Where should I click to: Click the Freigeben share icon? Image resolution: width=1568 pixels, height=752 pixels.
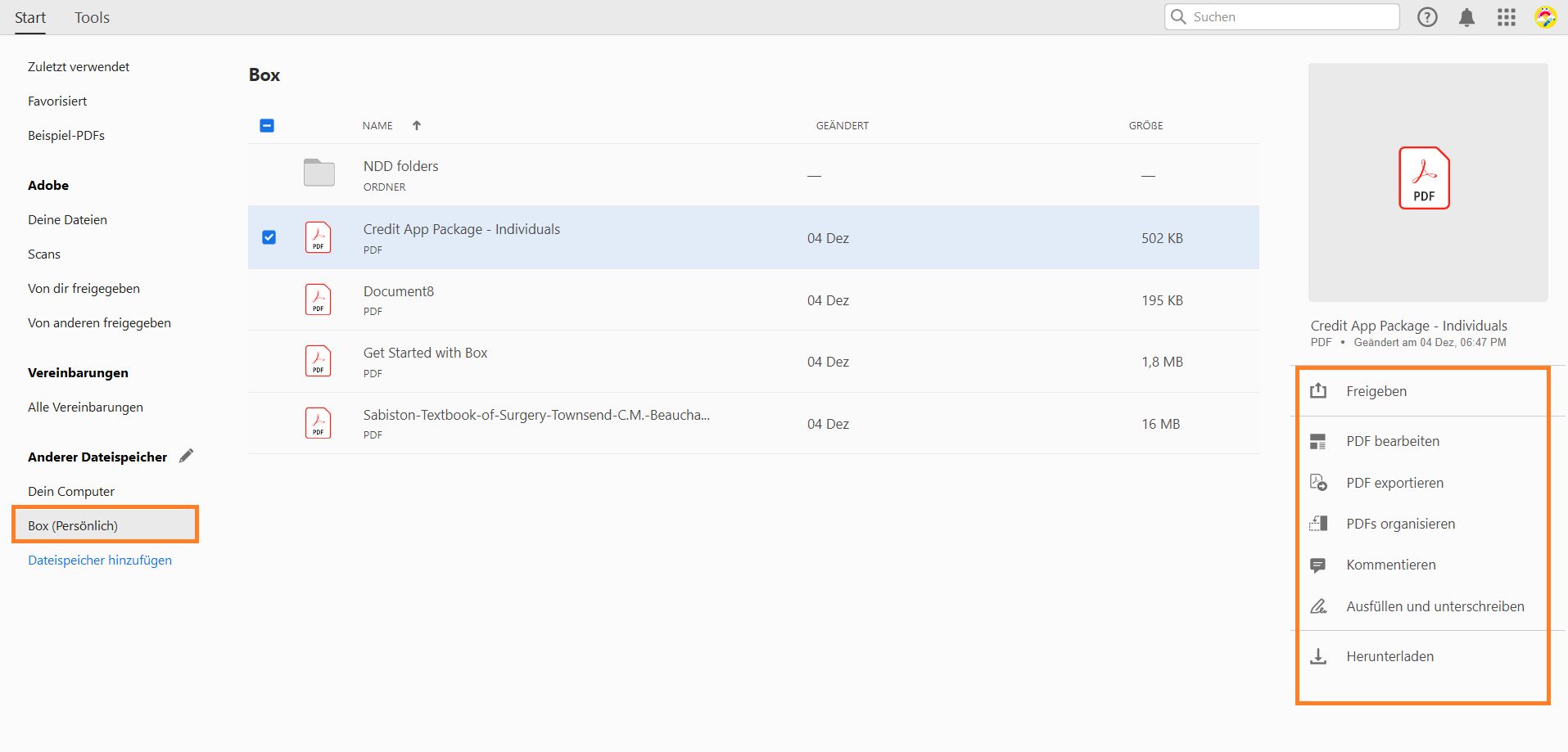[1318, 391]
